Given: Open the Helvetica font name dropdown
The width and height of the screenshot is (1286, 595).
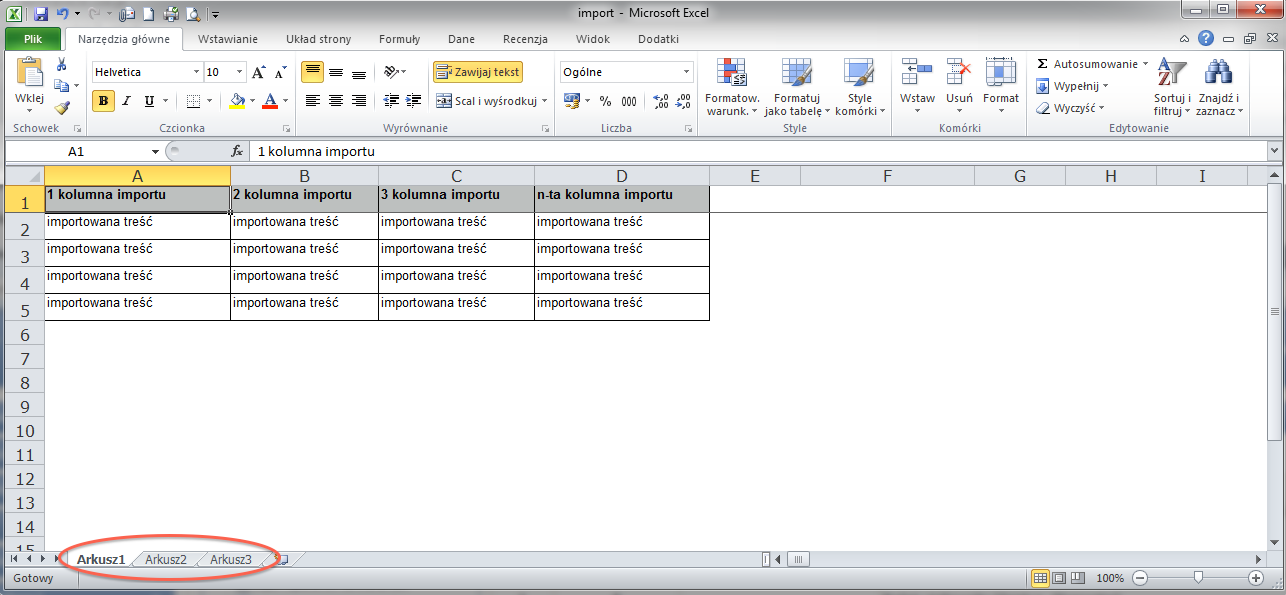Looking at the screenshot, I should pos(196,72).
